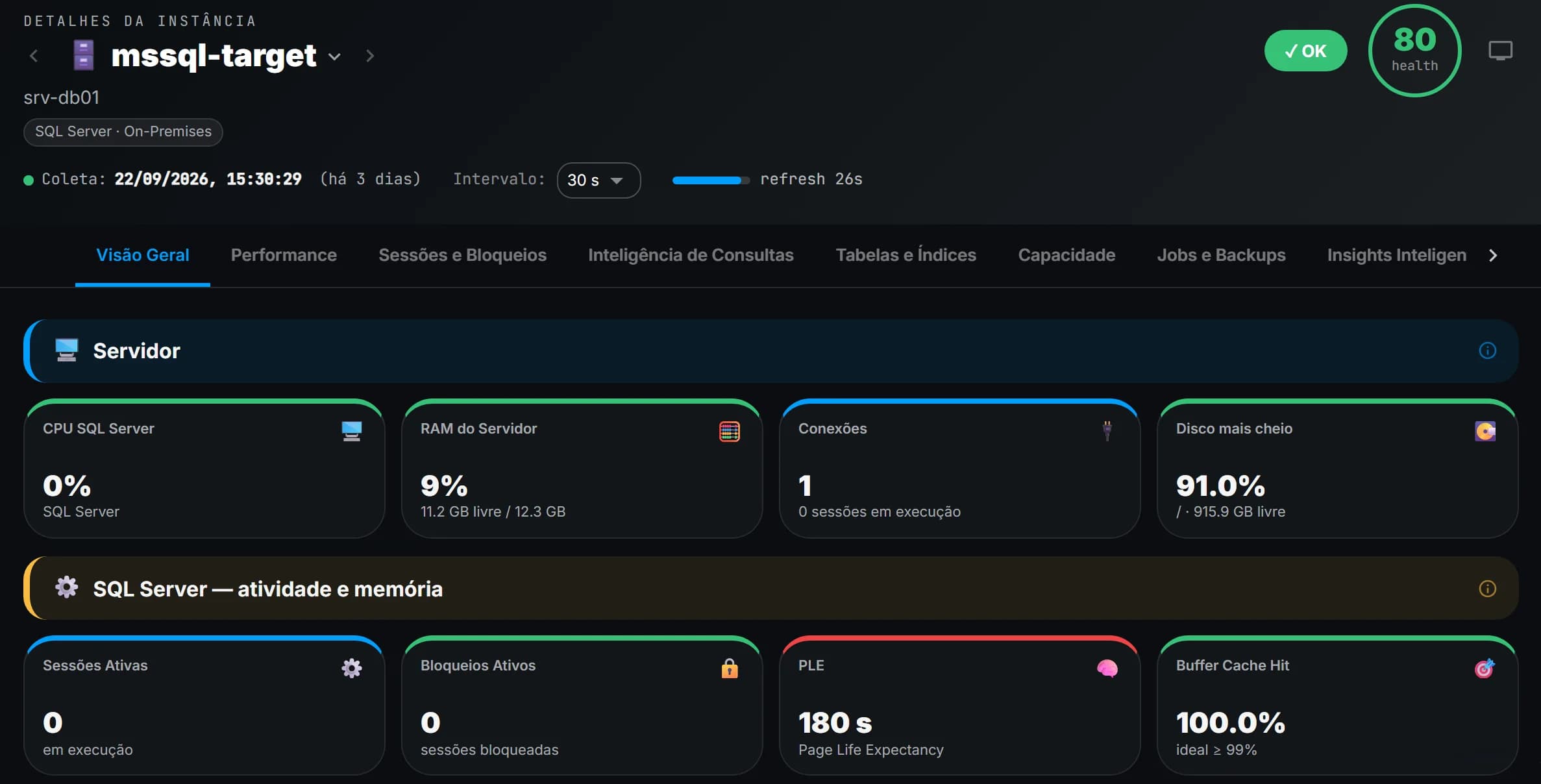Click the srv-db01 hostname text
Screen dimensions: 1541x784
click(62, 97)
